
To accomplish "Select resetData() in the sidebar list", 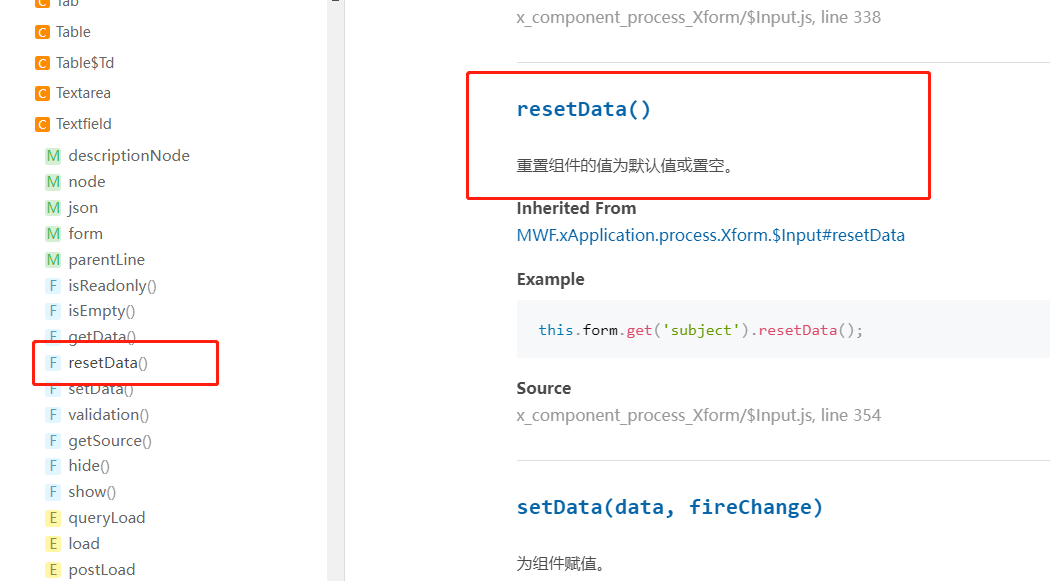I will 108,363.
